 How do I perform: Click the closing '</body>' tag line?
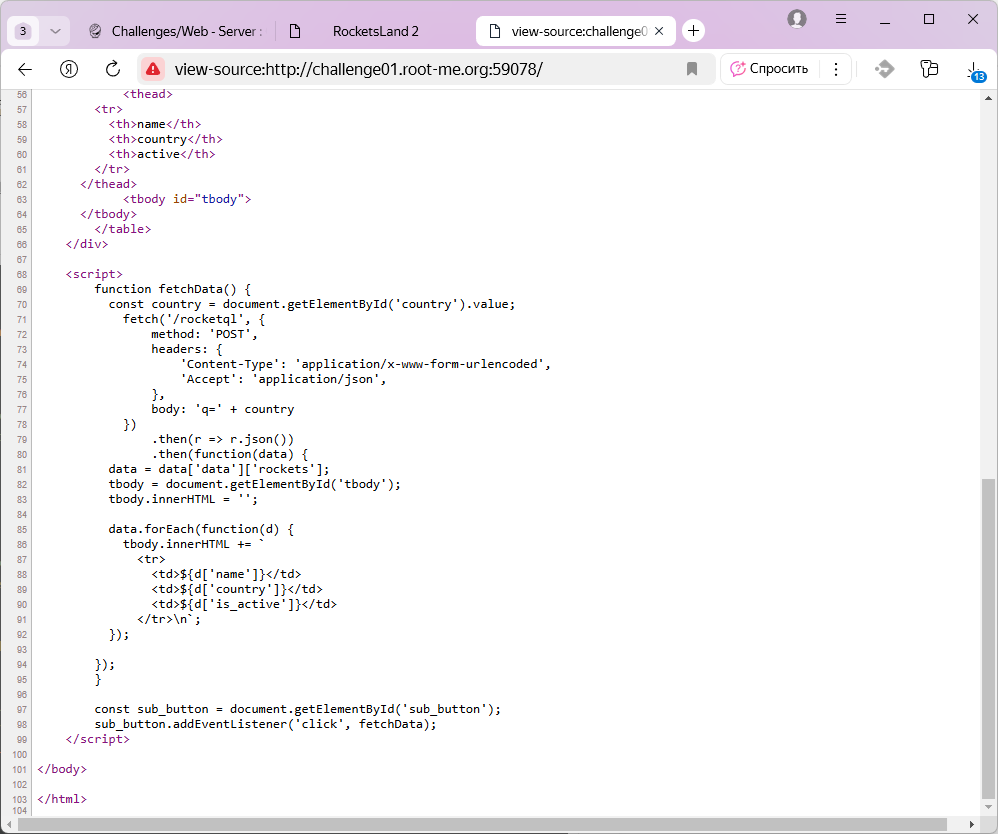[x=62, y=769]
